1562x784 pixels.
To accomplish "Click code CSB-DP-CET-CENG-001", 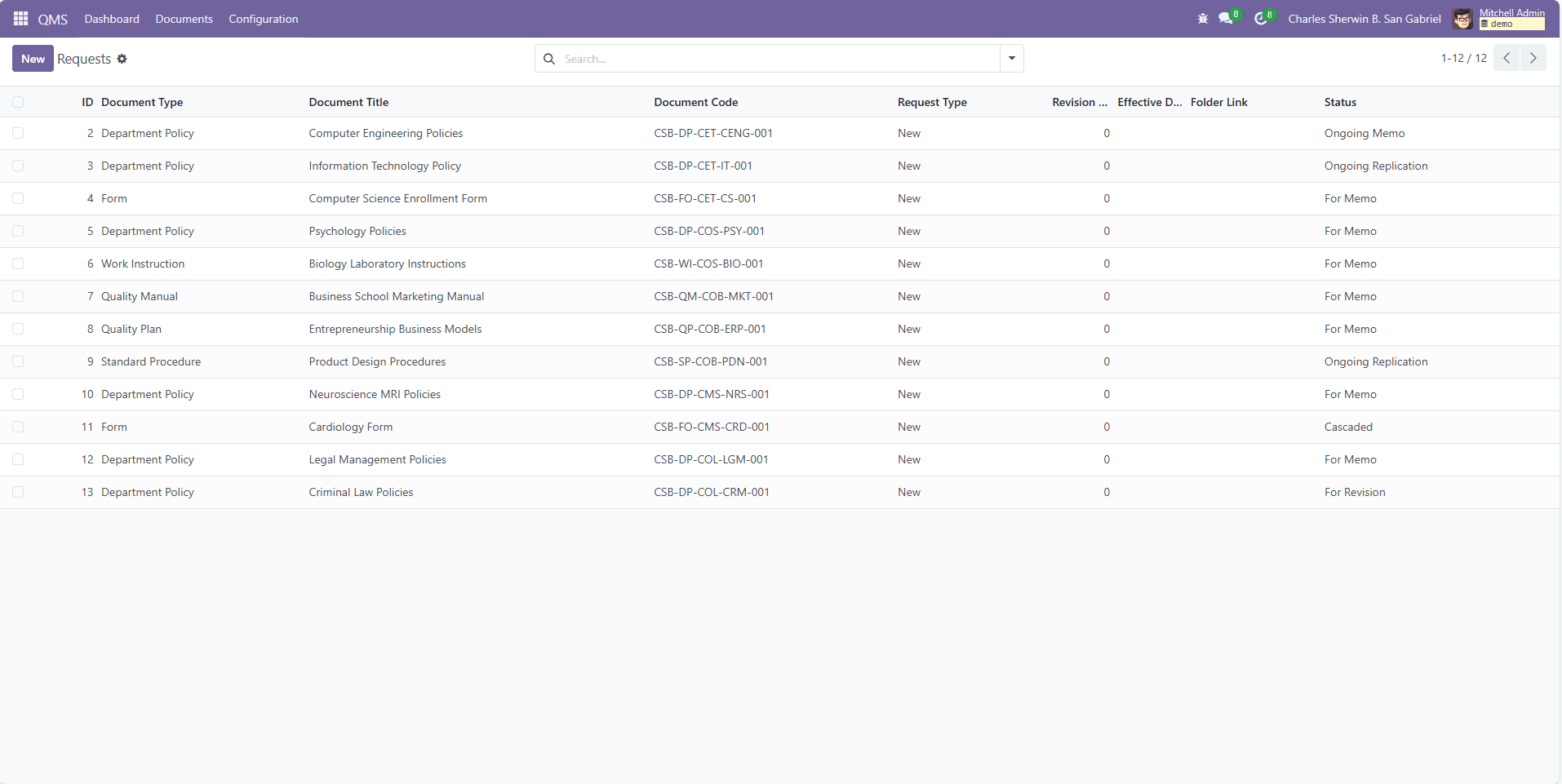I will (x=713, y=133).
